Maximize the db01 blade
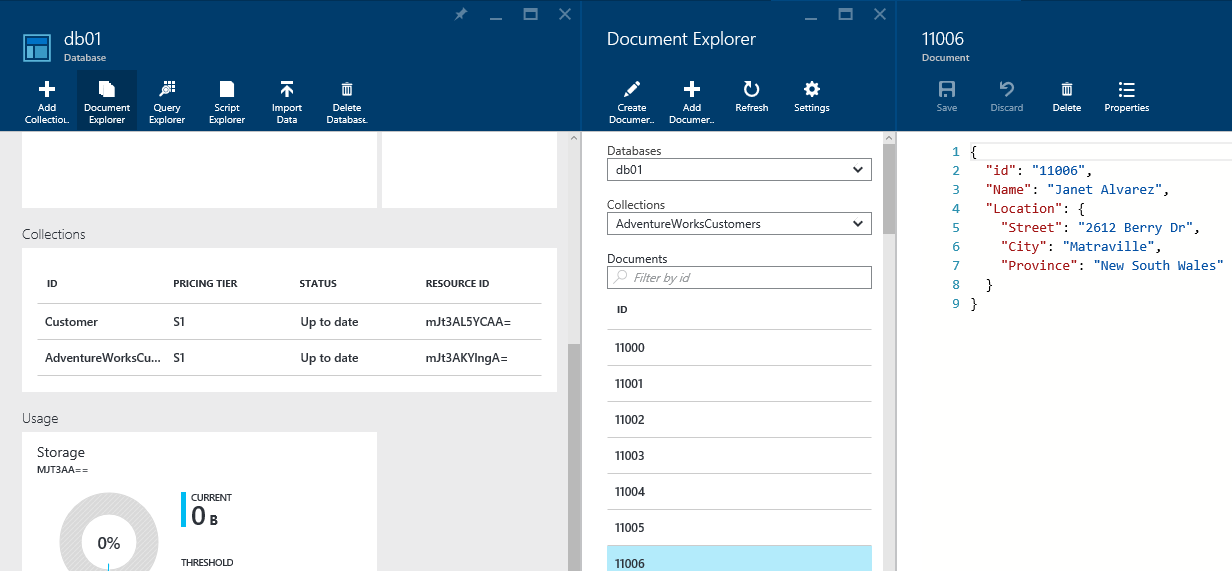 tap(531, 14)
